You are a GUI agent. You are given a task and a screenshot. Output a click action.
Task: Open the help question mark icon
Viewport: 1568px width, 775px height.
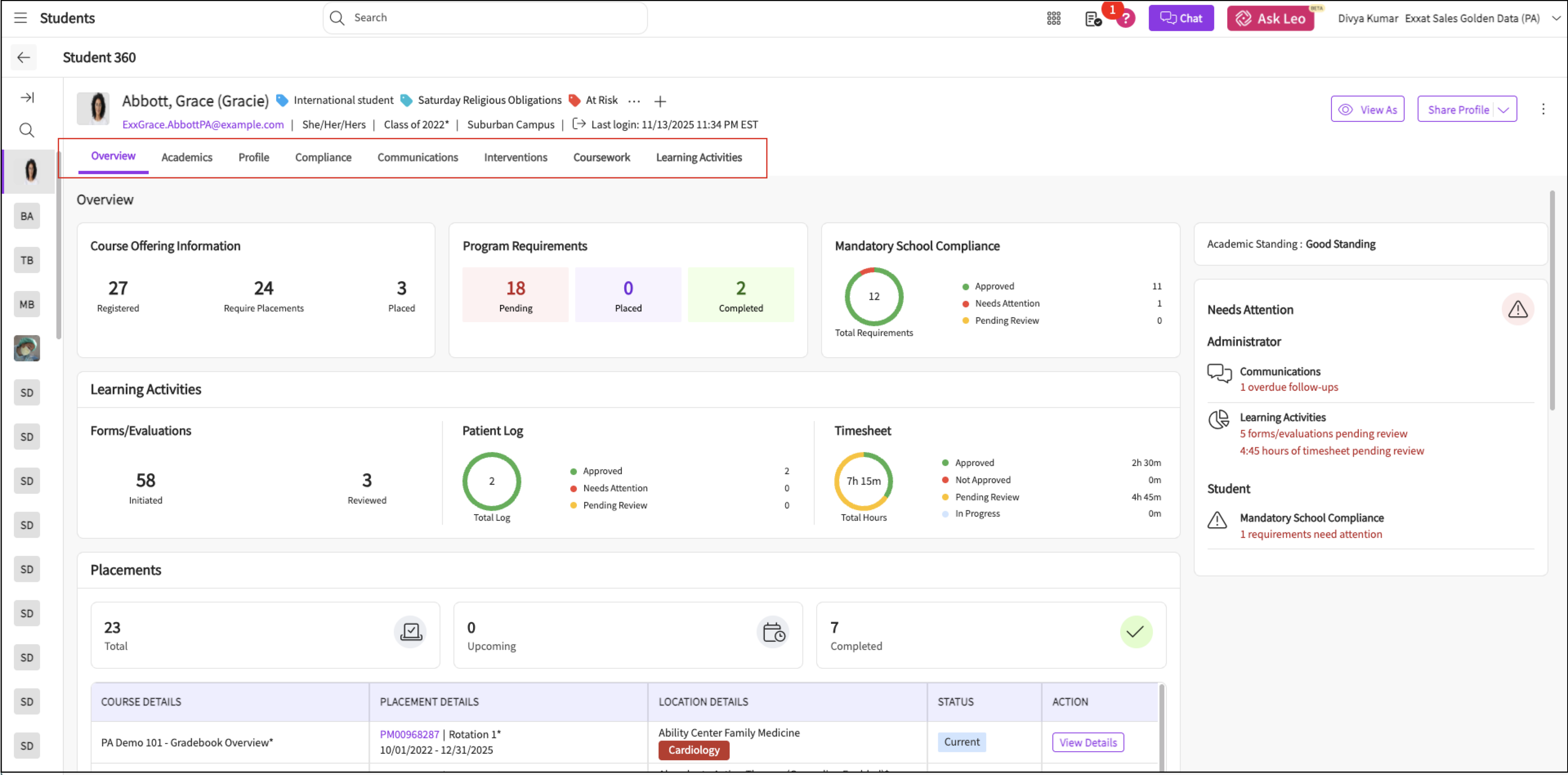(1126, 18)
